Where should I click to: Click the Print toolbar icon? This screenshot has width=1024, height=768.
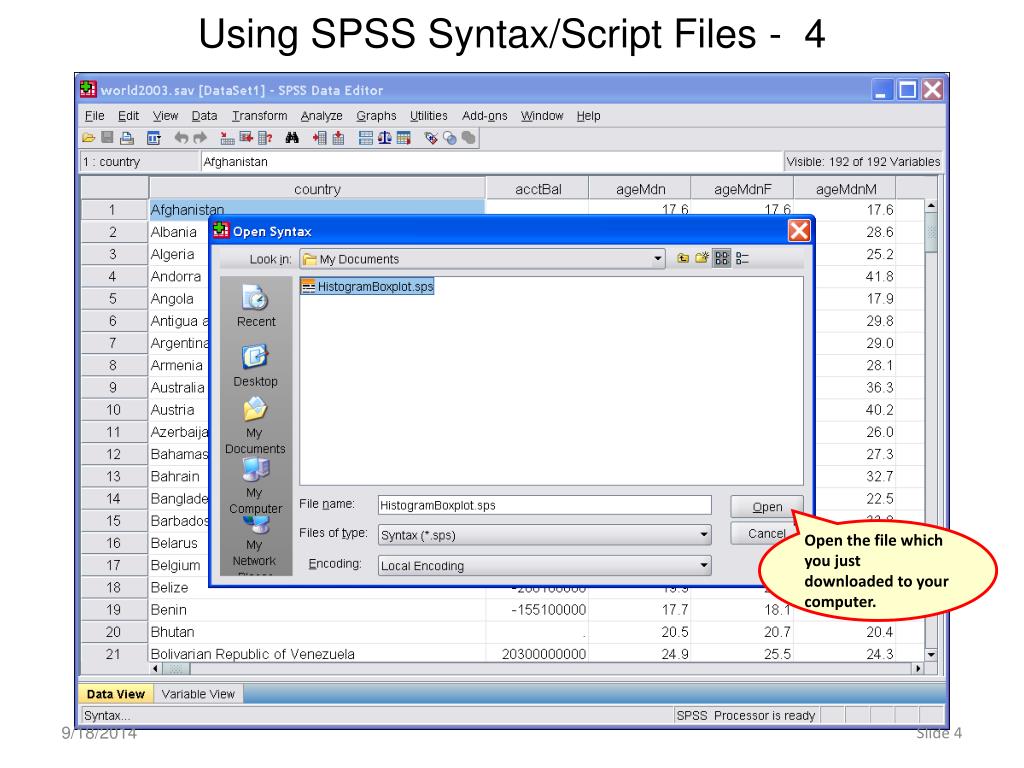click(x=127, y=138)
